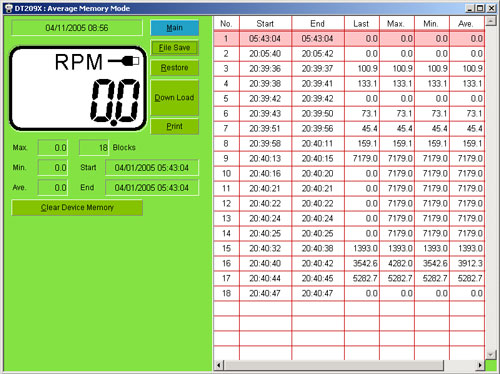Click the Start column header
Image resolution: width=500 pixels, height=374 pixels.
click(265, 24)
